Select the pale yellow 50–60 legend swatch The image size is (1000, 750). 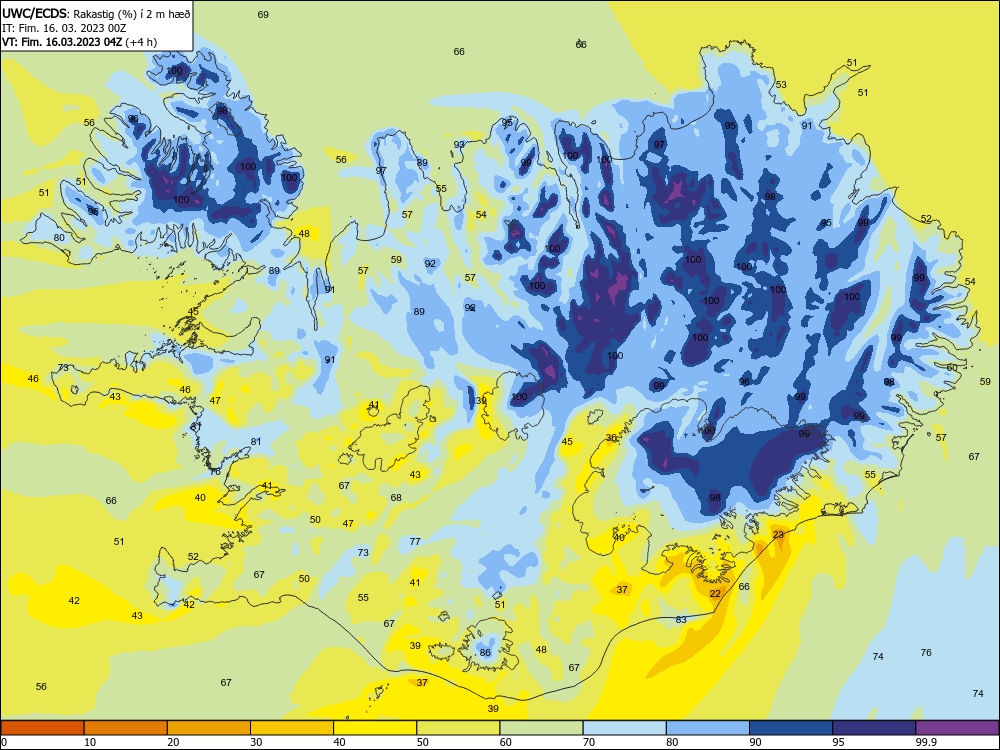coord(458,728)
